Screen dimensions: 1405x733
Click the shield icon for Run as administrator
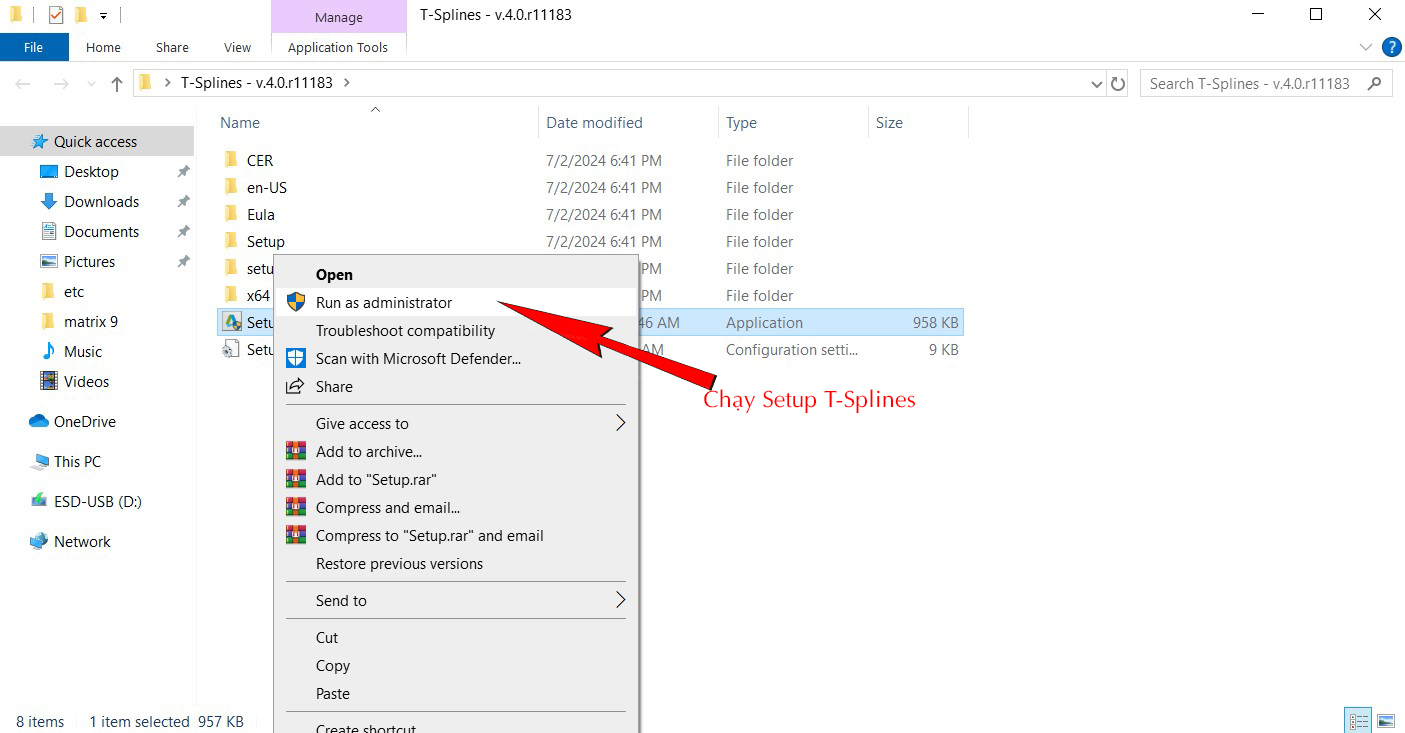[x=295, y=302]
